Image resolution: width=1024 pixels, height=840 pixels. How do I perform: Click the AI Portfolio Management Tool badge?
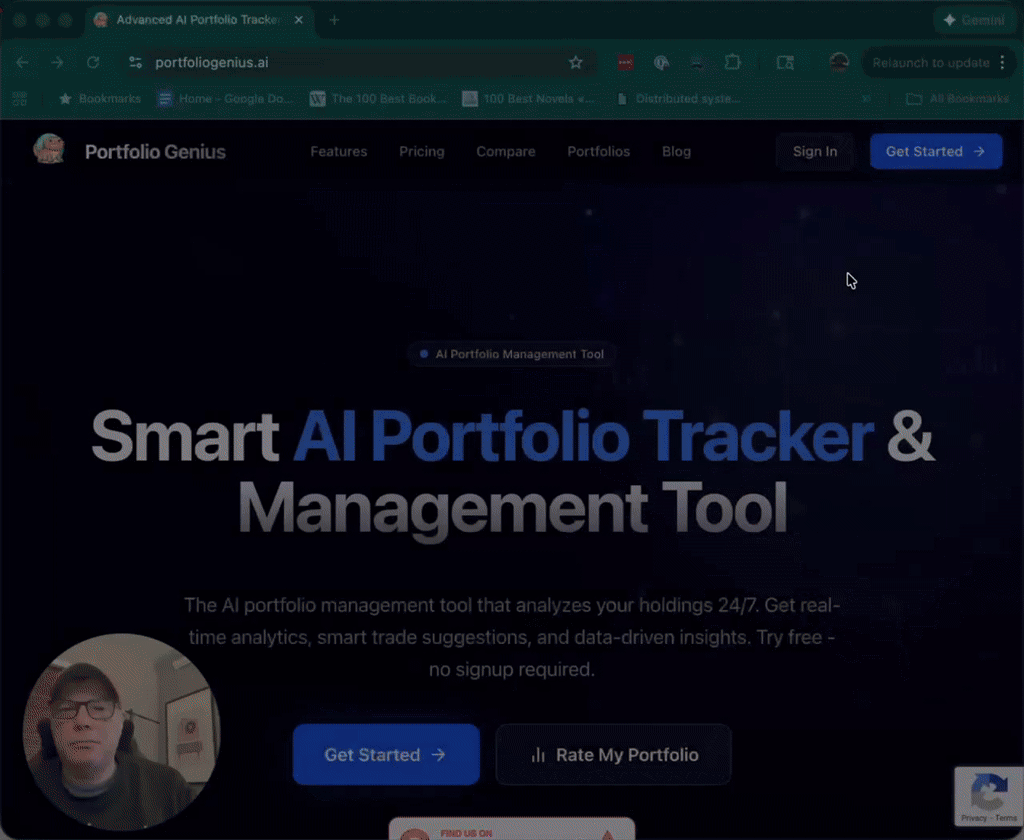511,354
